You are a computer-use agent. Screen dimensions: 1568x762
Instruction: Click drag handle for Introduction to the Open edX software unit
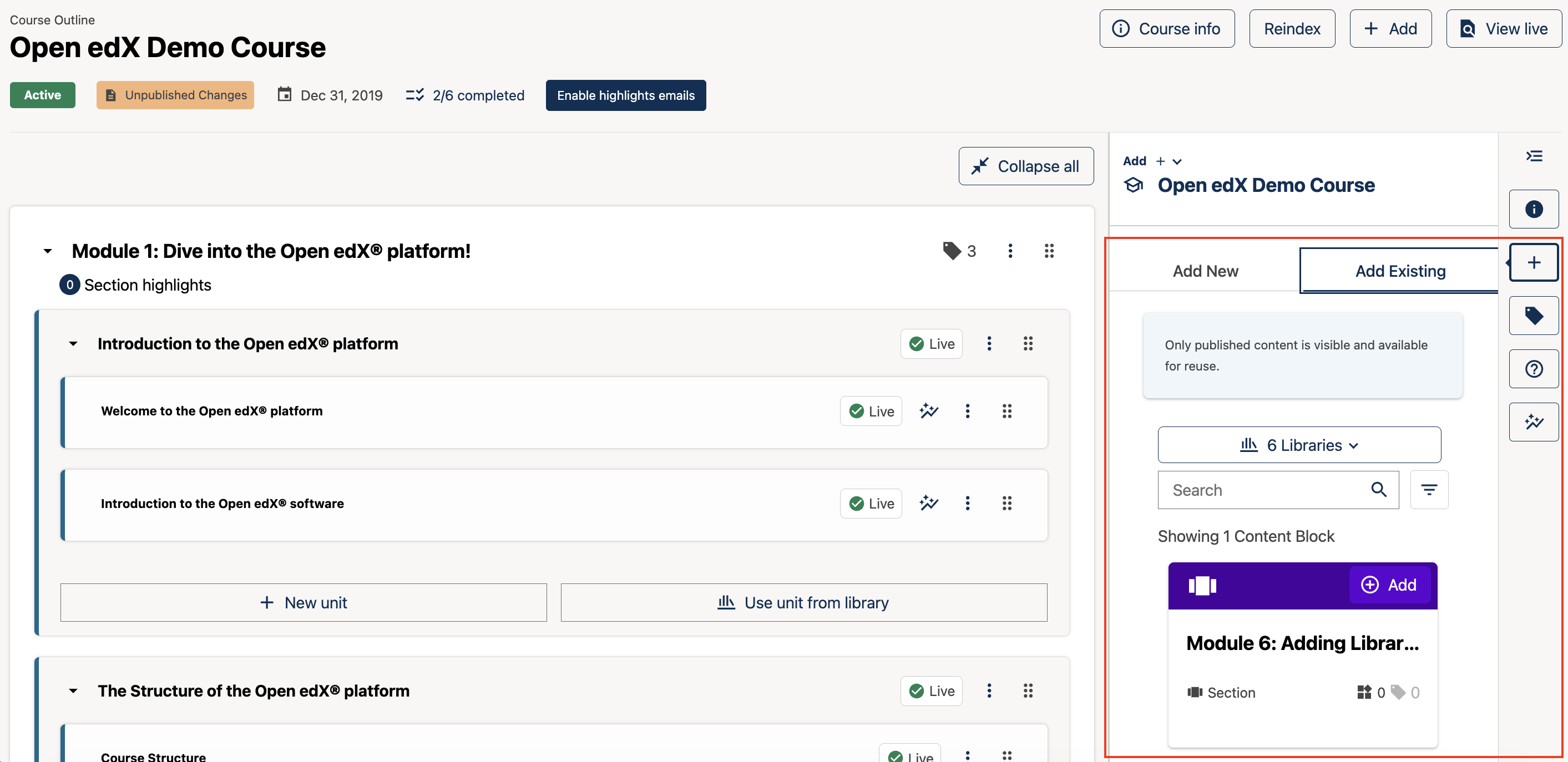tap(1007, 504)
